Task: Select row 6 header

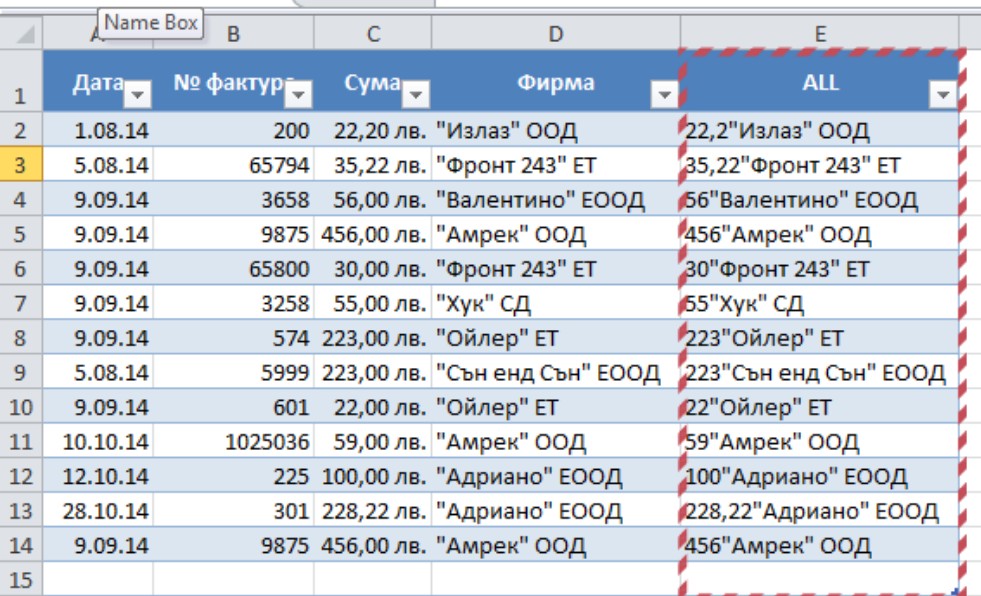Action: [x=21, y=268]
